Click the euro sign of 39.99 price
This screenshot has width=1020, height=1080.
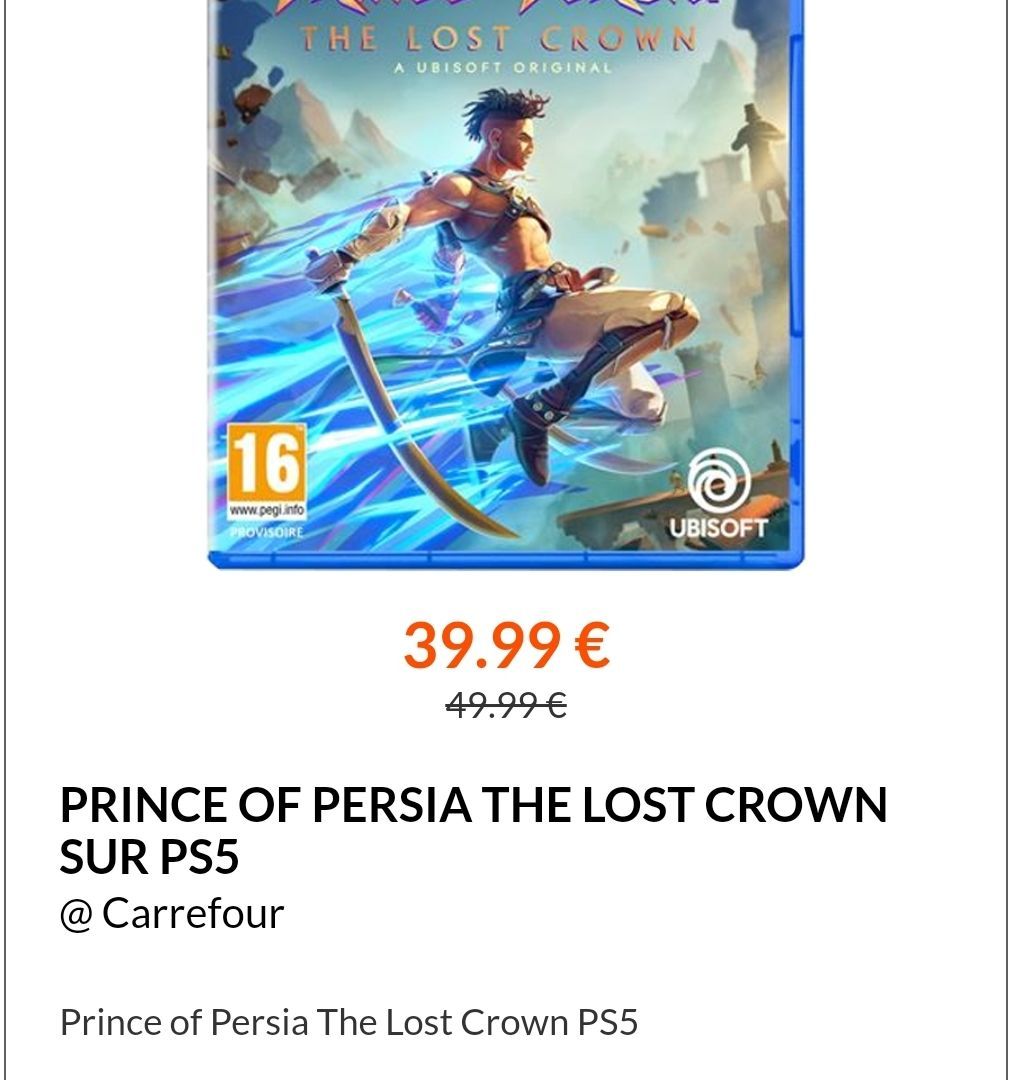[x=592, y=645]
